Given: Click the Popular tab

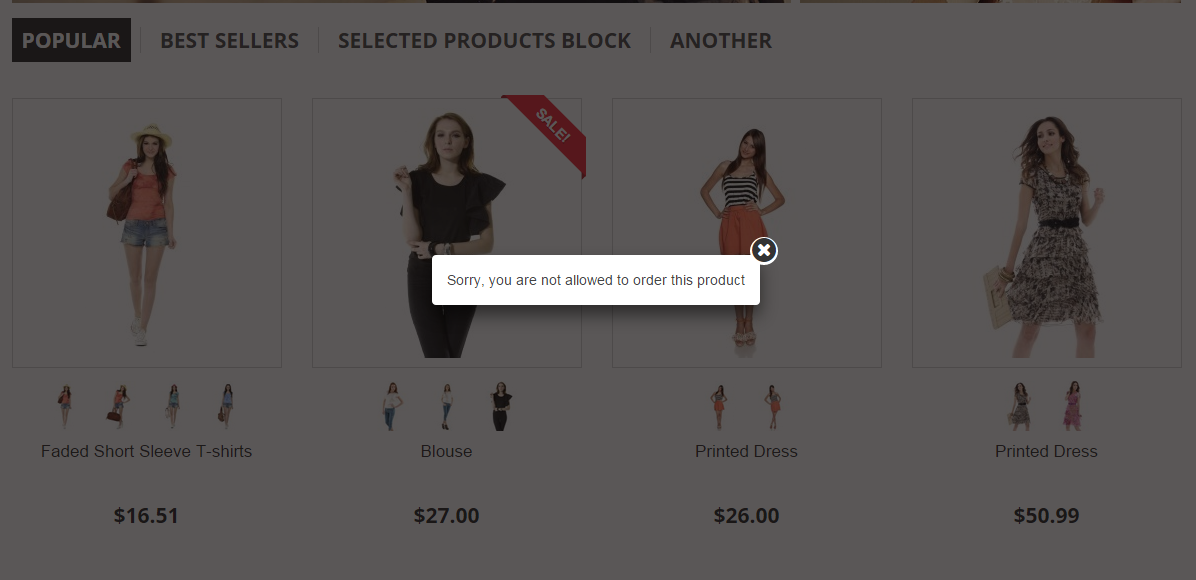Looking at the screenshot, I should pos(71,41).
